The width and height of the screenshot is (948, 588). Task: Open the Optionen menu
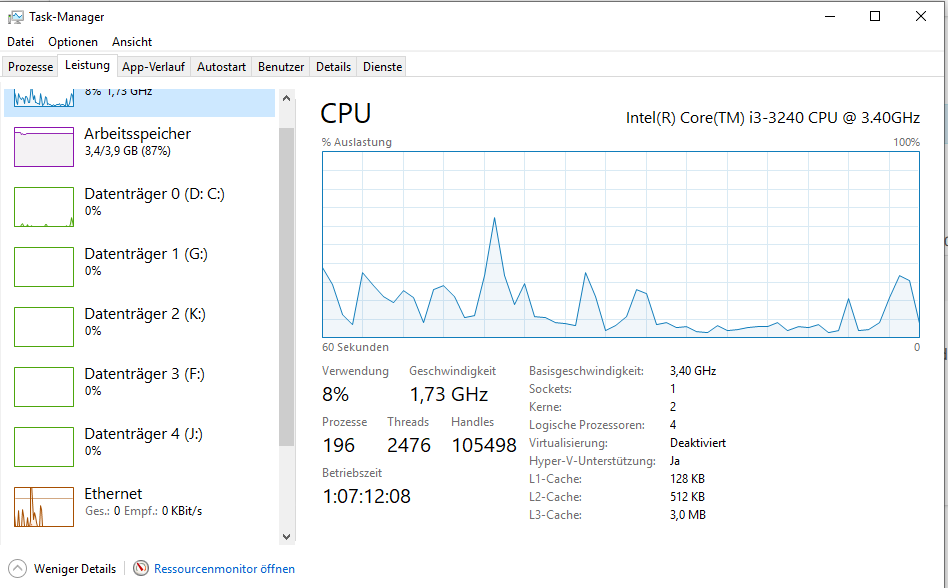(x=73, y=42)
